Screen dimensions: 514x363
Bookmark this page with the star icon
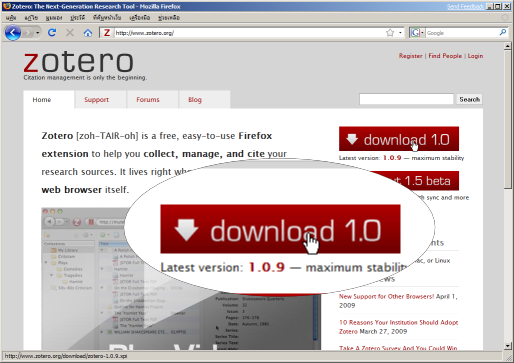click(x=390, y=33)
